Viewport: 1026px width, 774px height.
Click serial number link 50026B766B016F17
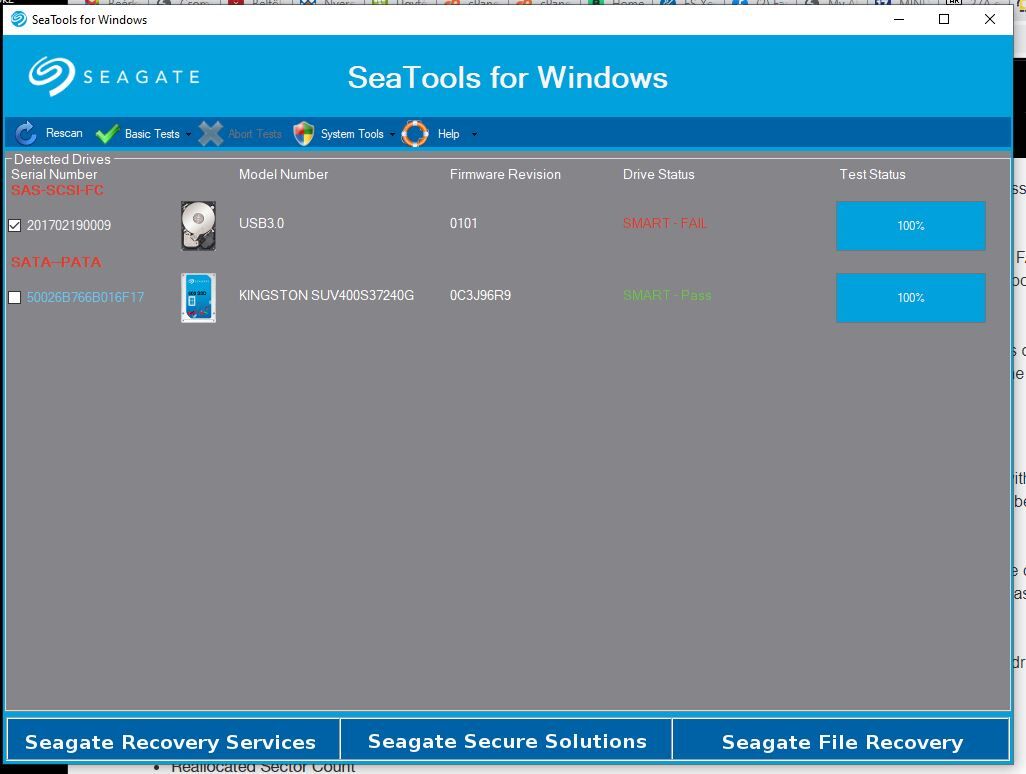tap(85, 297)
